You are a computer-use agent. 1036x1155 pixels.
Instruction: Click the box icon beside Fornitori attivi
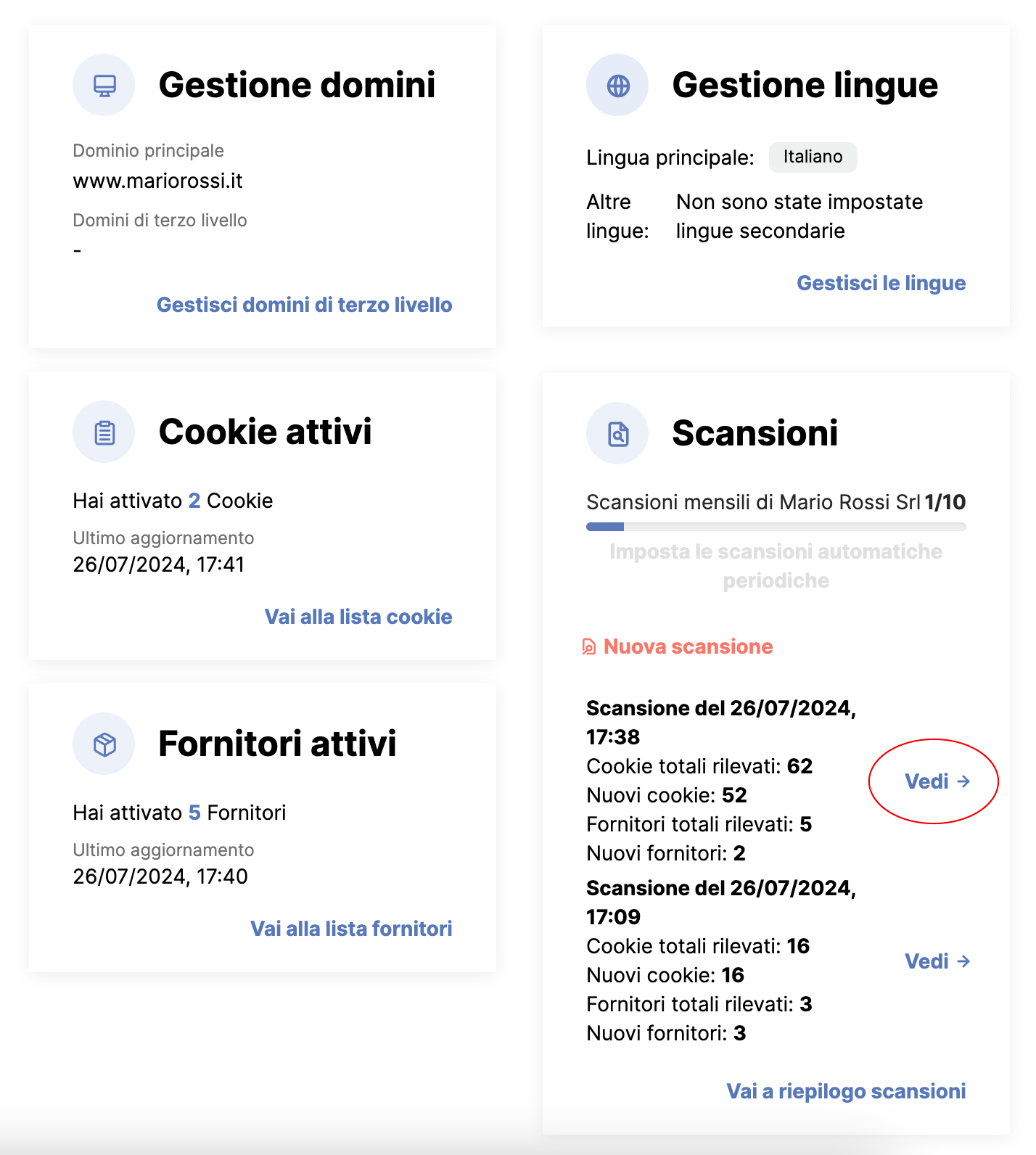(104, 744)
